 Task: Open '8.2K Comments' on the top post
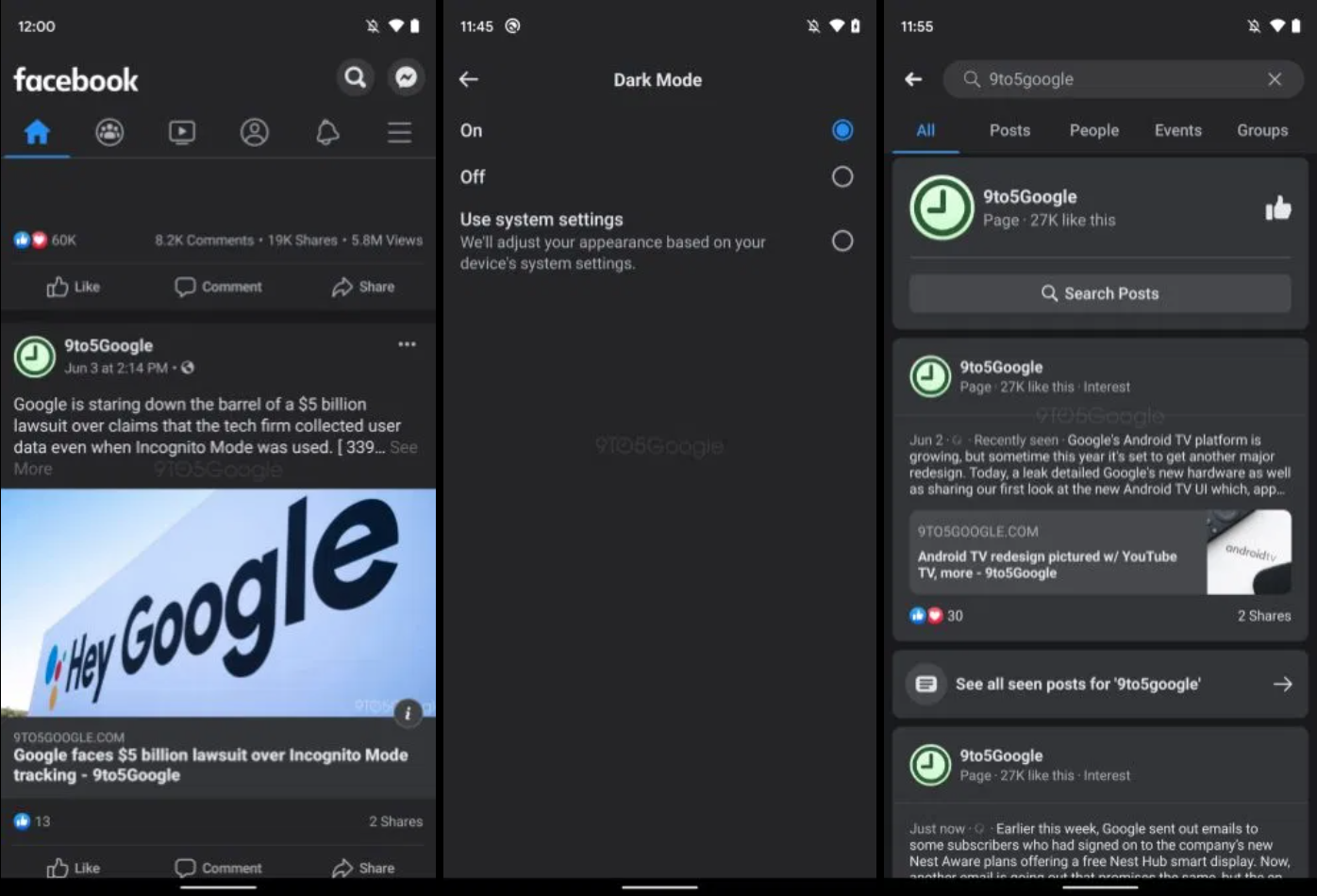(x=205, y=241)
